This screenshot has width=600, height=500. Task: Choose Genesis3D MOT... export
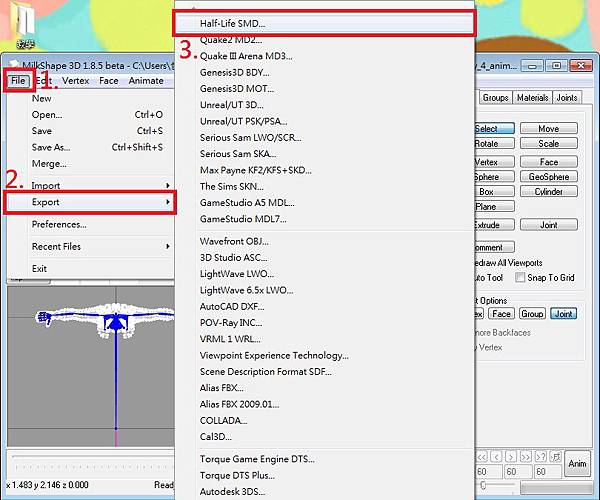tap(324, 89)
